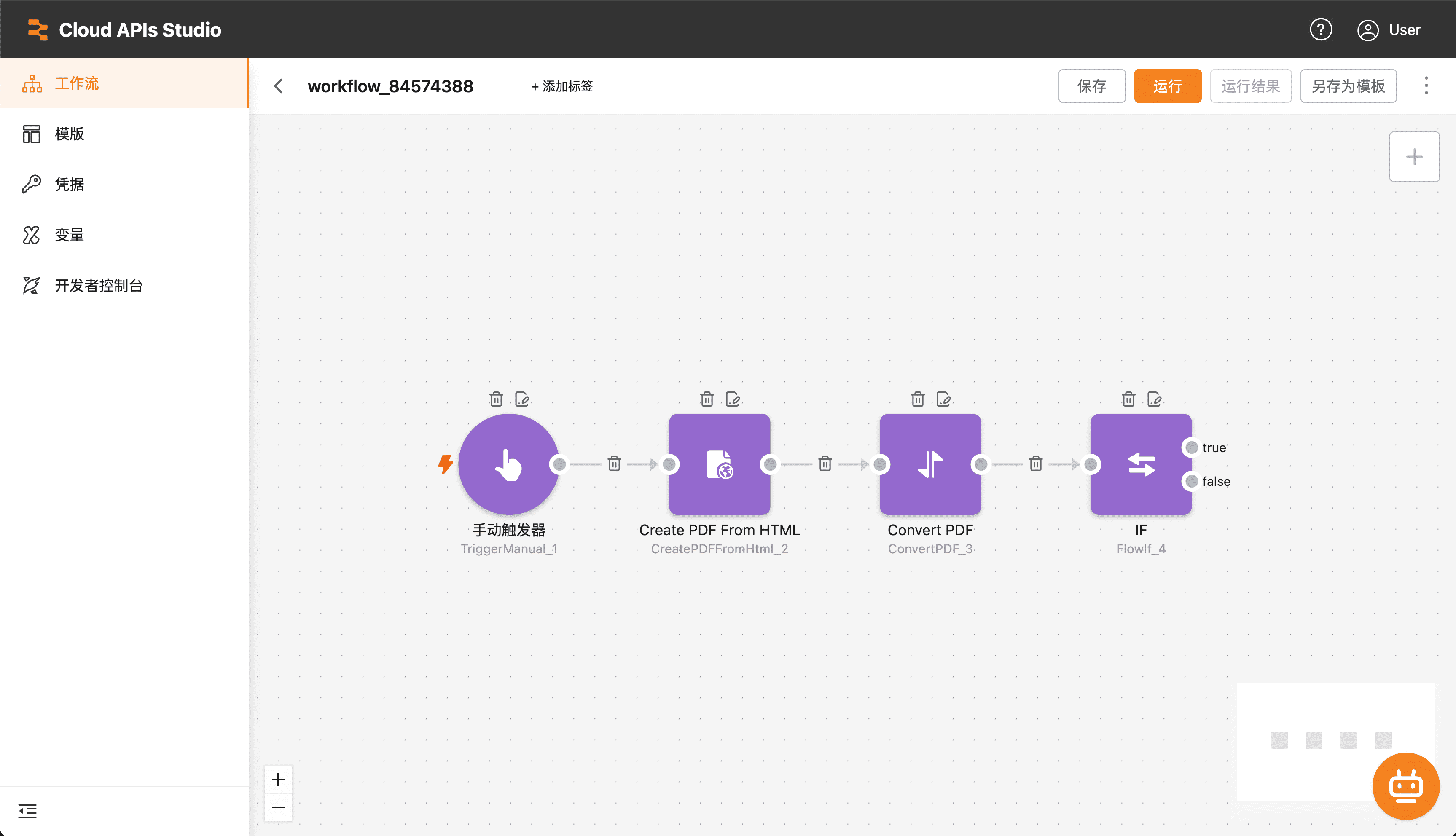Click the ConvertPDF_3 label
The image size is (1456, 836).
(x=930, y=549)
